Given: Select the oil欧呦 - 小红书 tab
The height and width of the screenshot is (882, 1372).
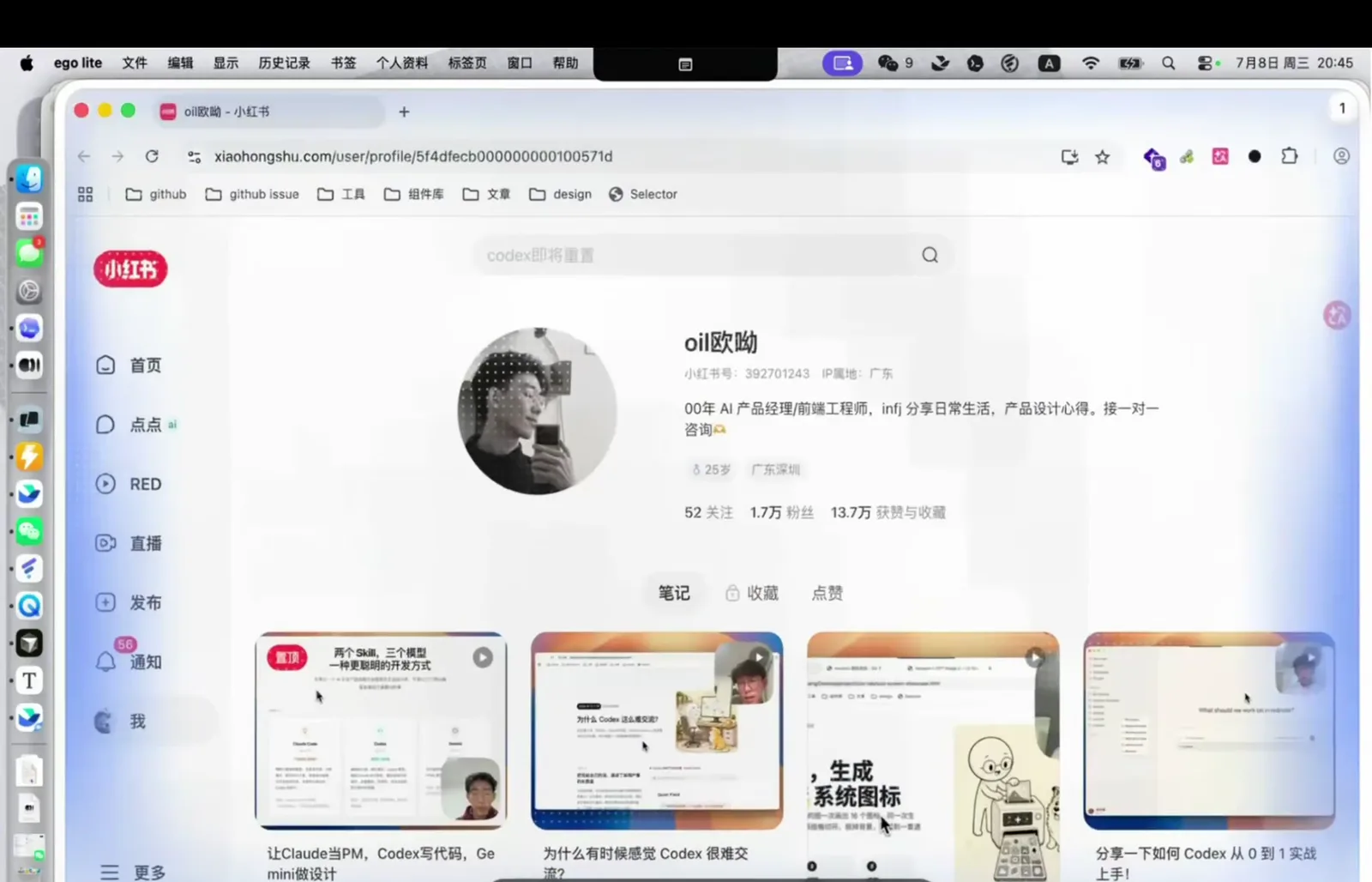Looking at the screenshot, I should 270,112.
